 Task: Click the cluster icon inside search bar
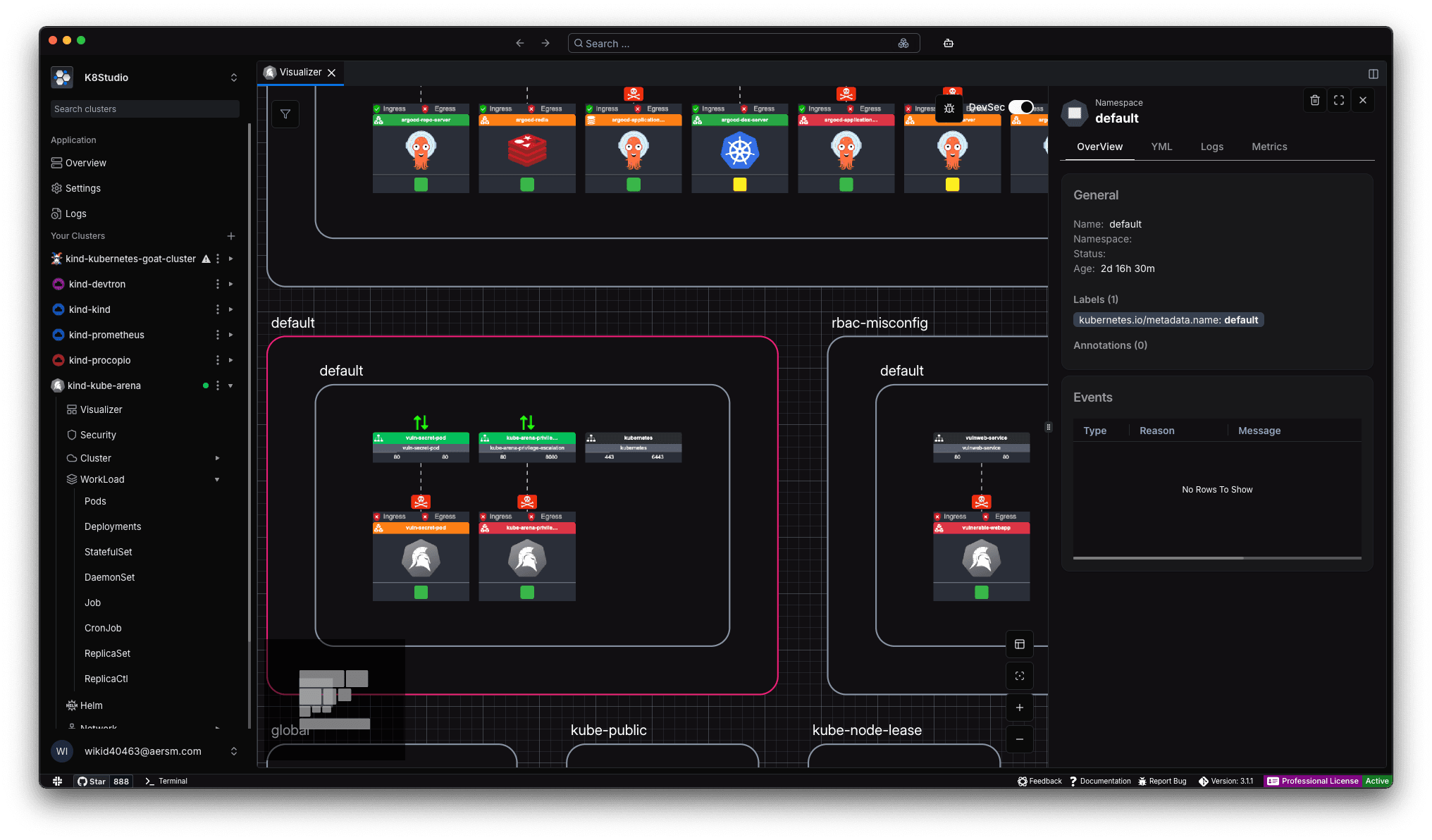coord(903,43)
